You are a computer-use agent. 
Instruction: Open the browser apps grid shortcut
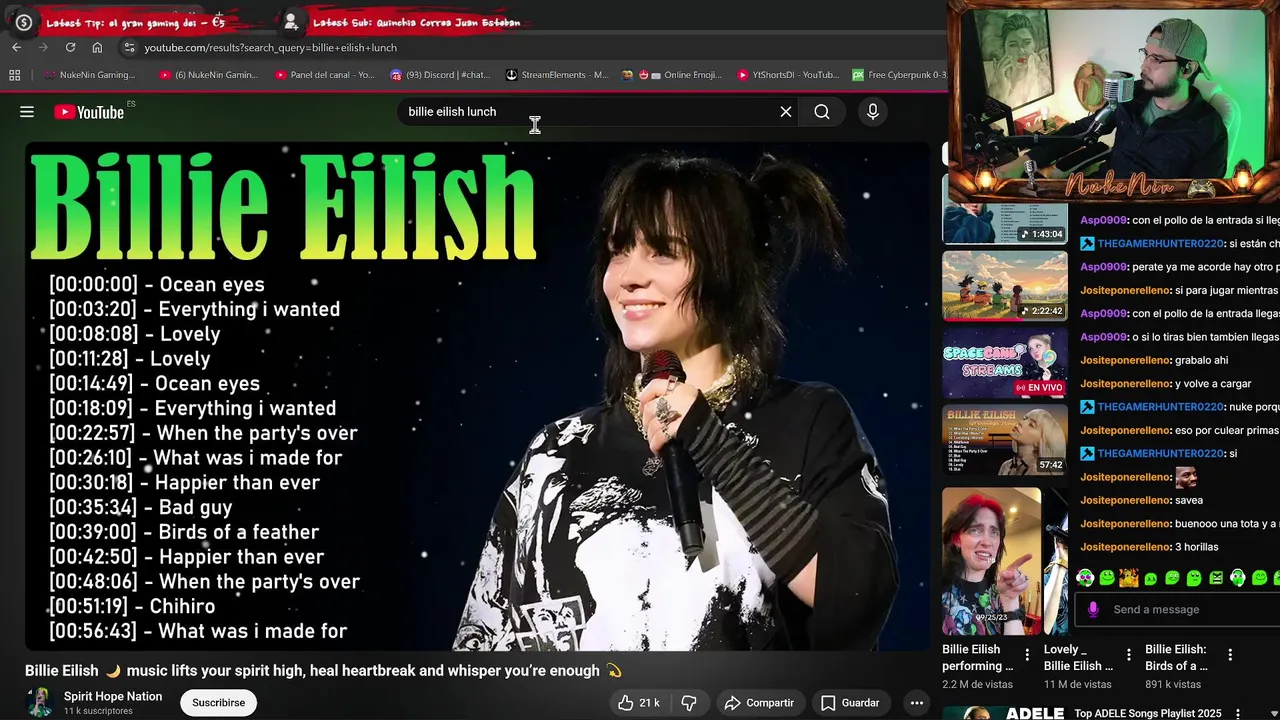(x=14, y=75)
